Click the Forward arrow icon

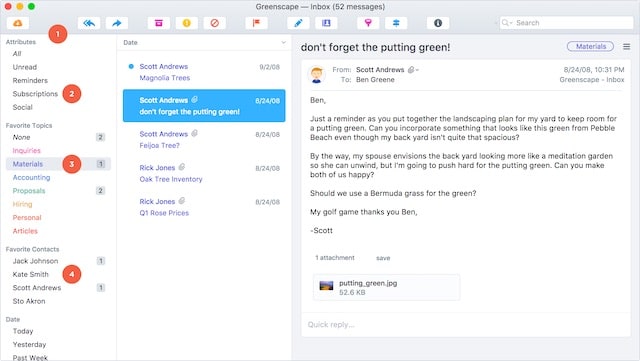(117, 23)
